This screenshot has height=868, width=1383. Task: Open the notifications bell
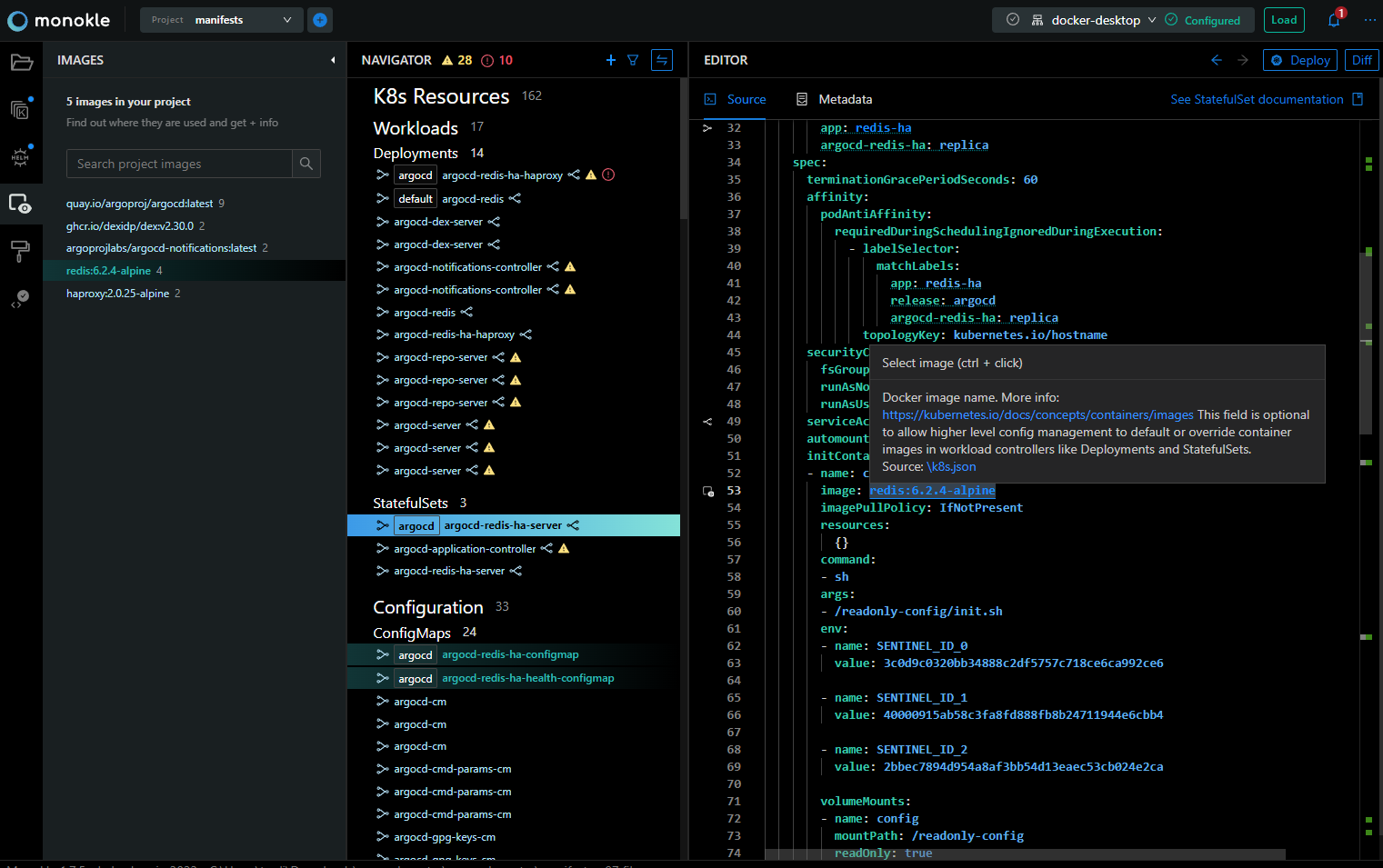coord(1334,20)
